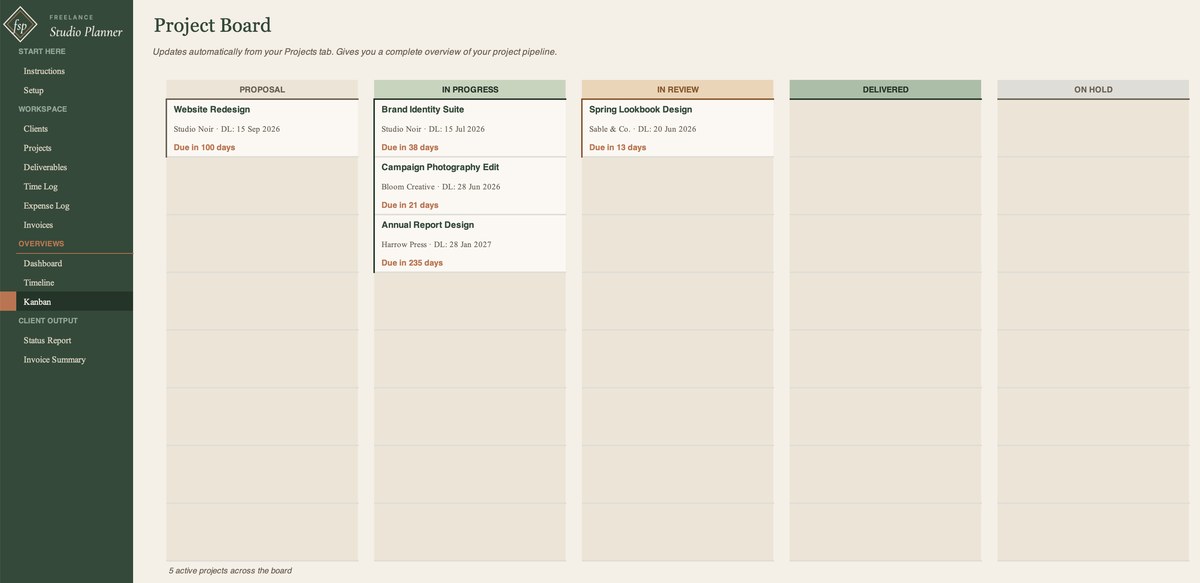1200x583 pixels.
Task: Click the DELIVERED column header
Action: tap(886, 90)
